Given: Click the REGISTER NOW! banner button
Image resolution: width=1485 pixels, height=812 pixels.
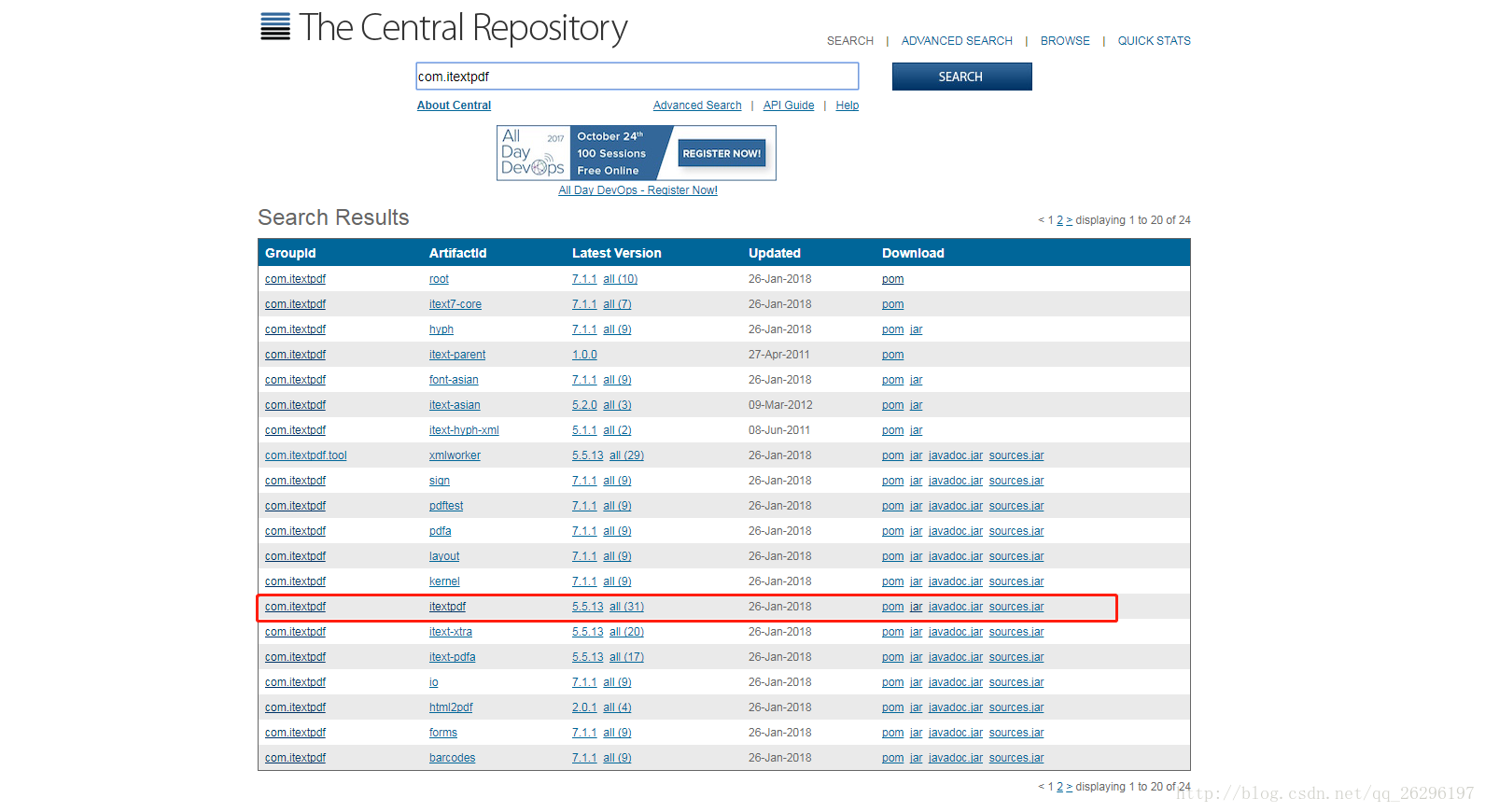Looking at the screenshot, I should (x=721, y=153).
